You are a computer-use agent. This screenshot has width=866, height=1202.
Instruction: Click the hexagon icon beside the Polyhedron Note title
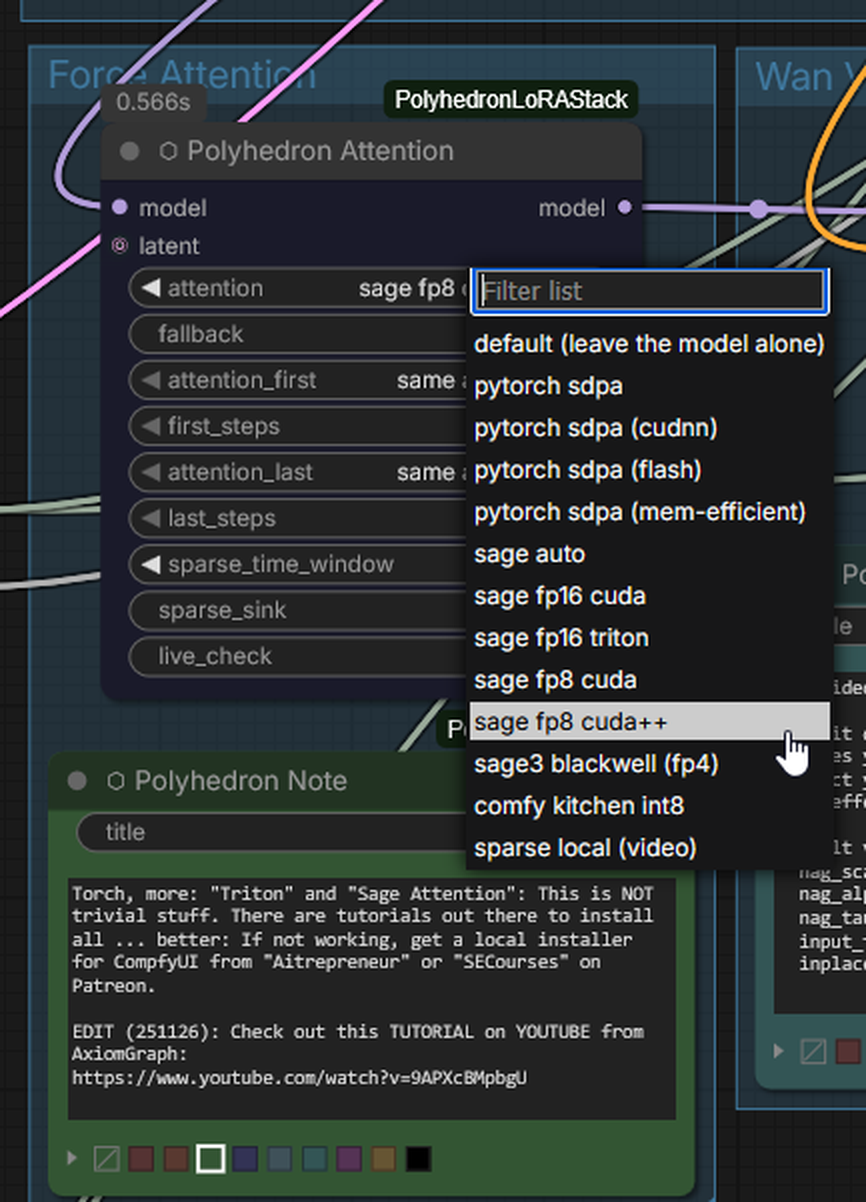point(117,781)
